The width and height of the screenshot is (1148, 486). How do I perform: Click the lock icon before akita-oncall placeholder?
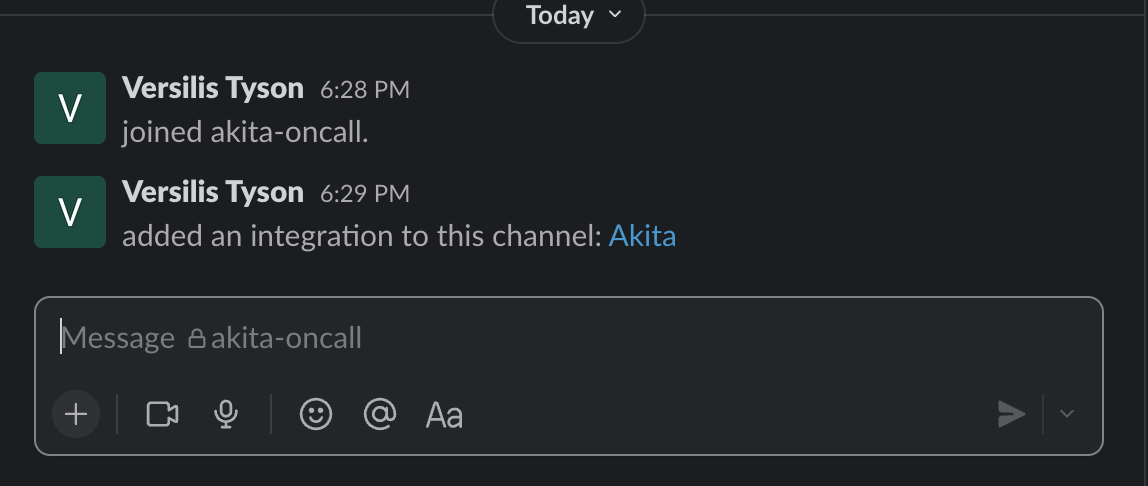197,339
